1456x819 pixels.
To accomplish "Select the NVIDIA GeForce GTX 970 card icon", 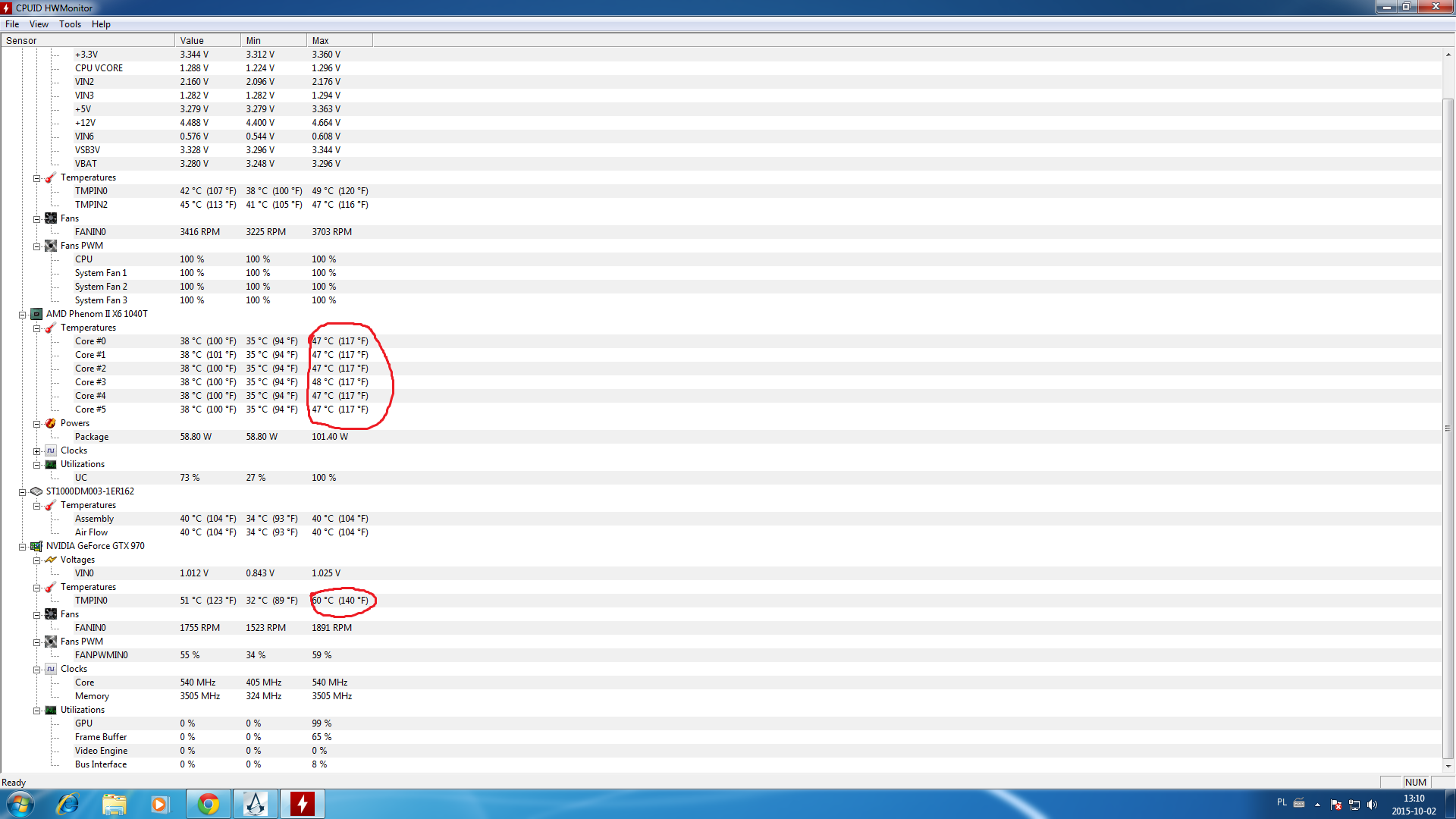I will 36,546.
